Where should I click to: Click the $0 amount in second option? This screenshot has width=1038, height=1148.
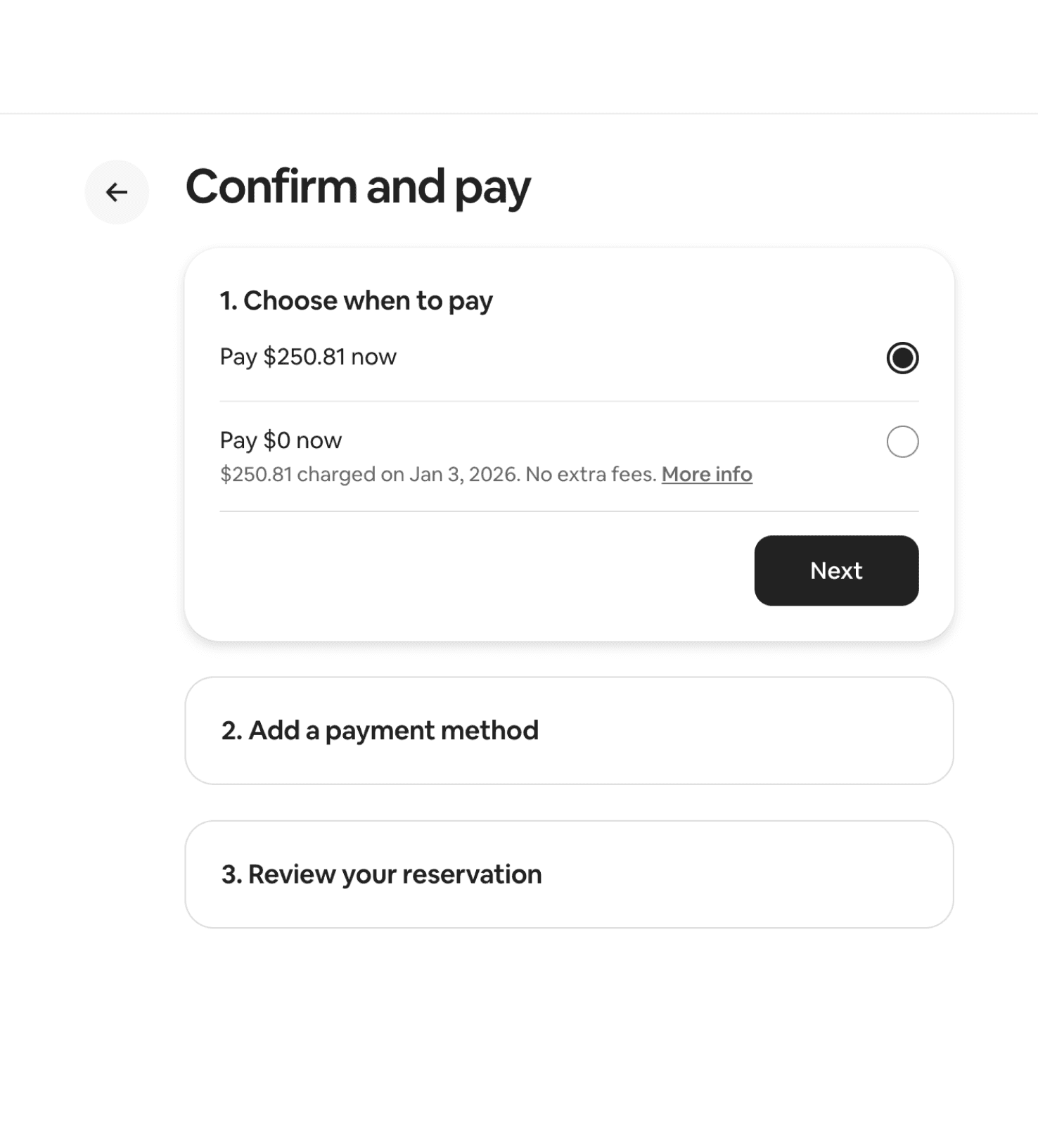pyautogui.click(x=276, y=440)
